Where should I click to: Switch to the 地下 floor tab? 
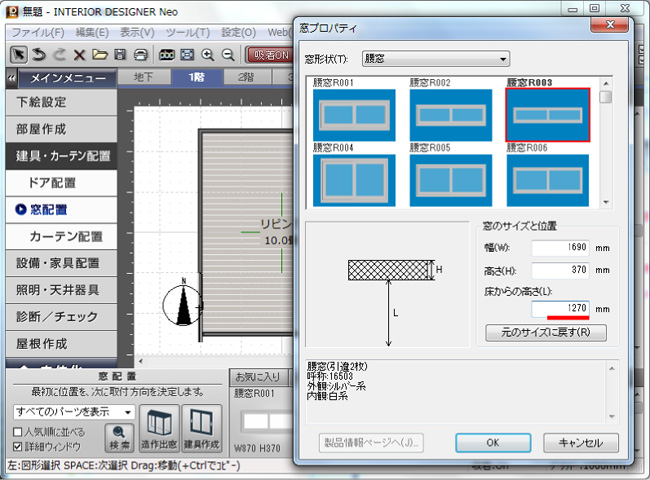143,78
